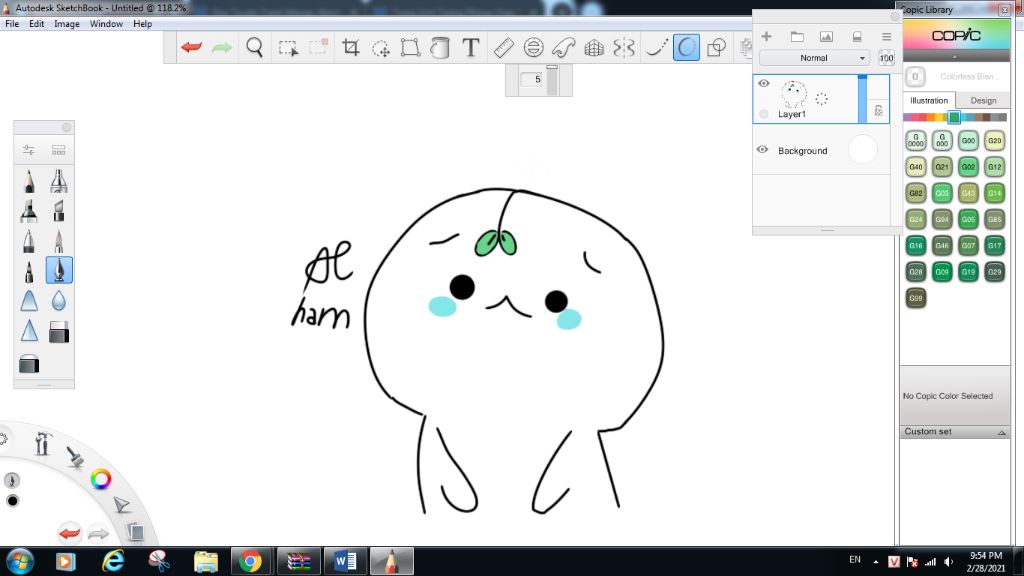Open Google Chrome from taskbar
The height and width of the screenshot is (576, 1024).
pyautogui.click(x=249, y=562)
